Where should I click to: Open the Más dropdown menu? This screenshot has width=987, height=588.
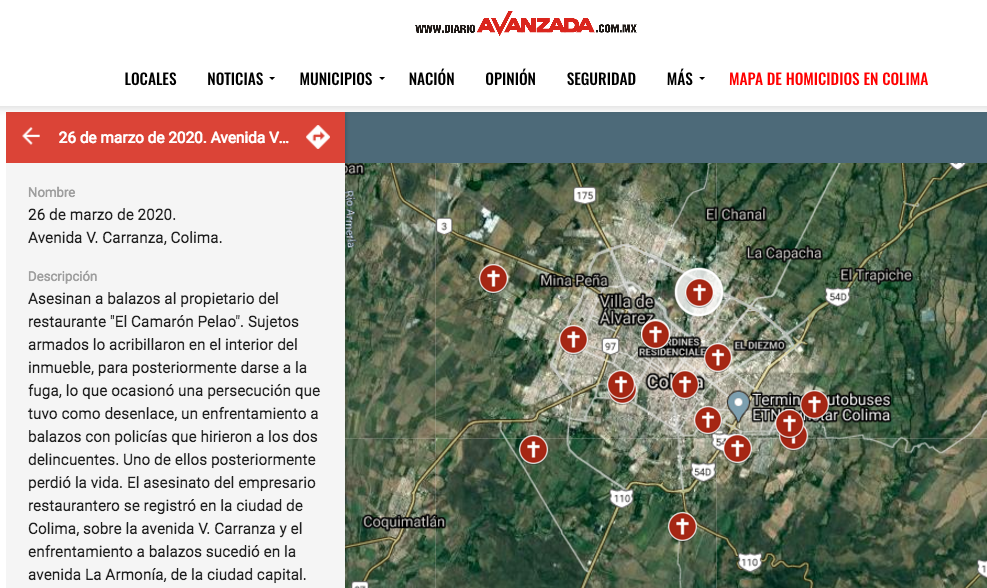pos(685,79)
